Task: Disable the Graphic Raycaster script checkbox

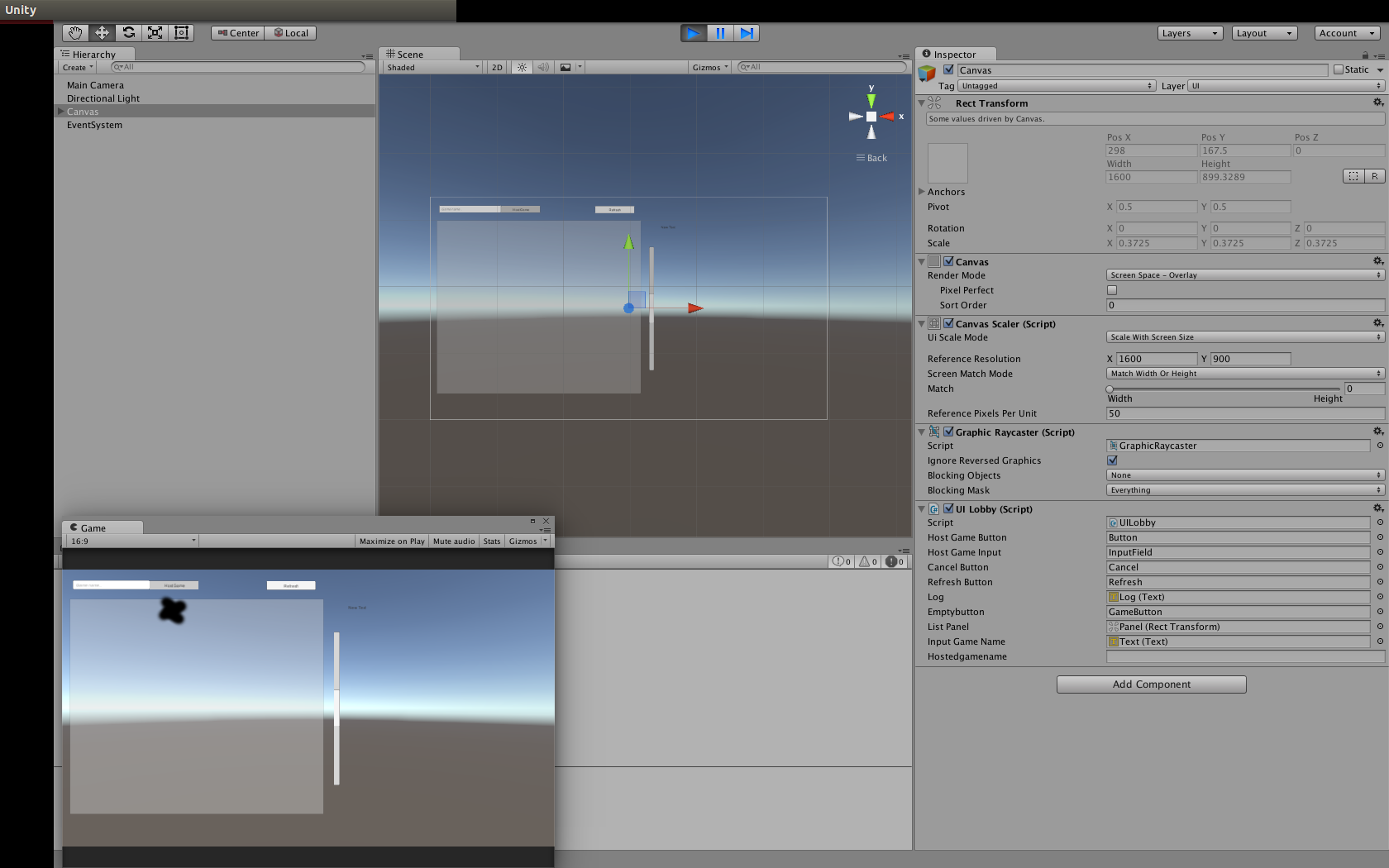Action: (948, 432)
